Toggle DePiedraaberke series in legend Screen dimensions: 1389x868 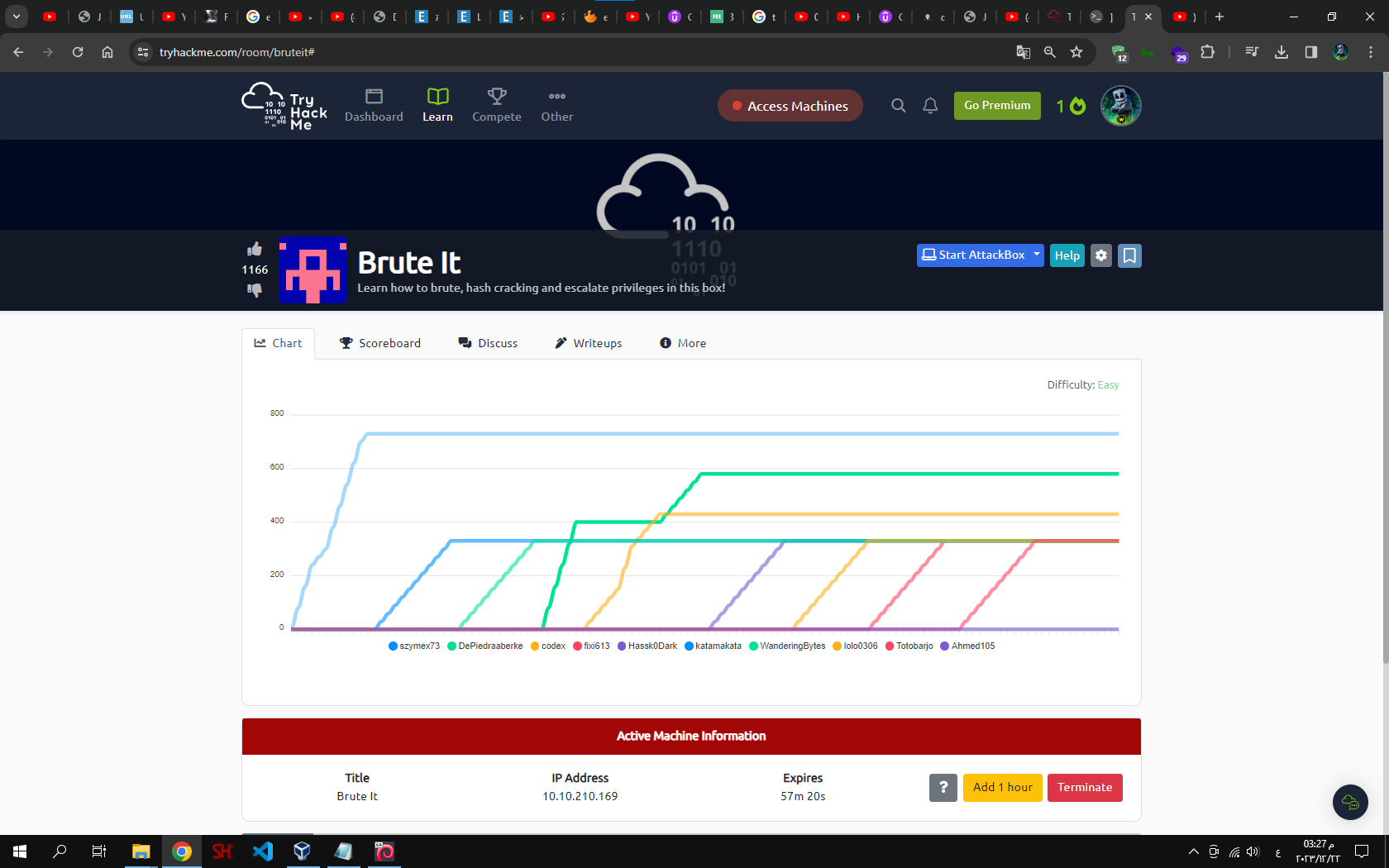485,646
